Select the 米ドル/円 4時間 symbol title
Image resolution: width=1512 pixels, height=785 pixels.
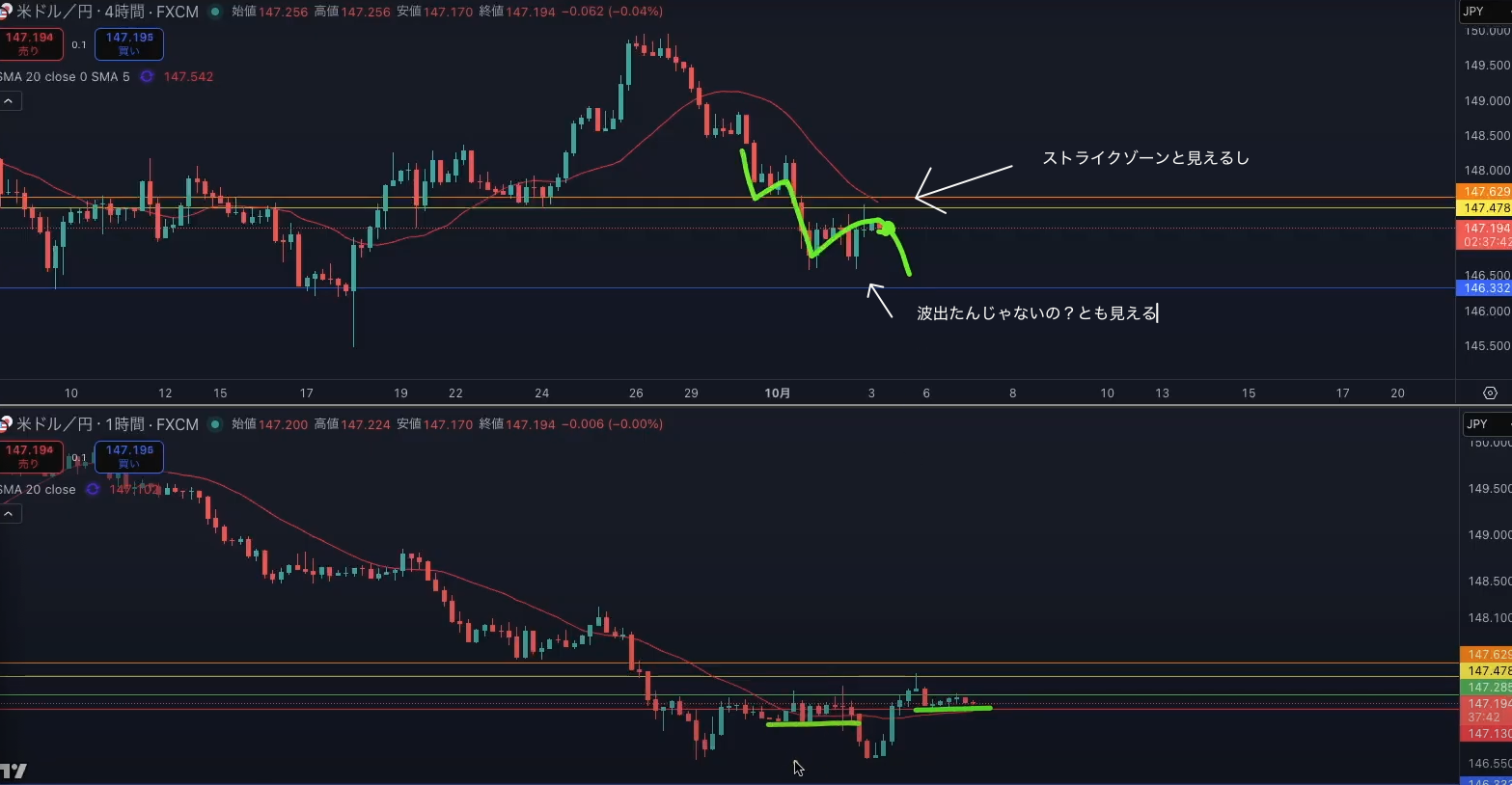pyautogui.click(x=107, y=12)
